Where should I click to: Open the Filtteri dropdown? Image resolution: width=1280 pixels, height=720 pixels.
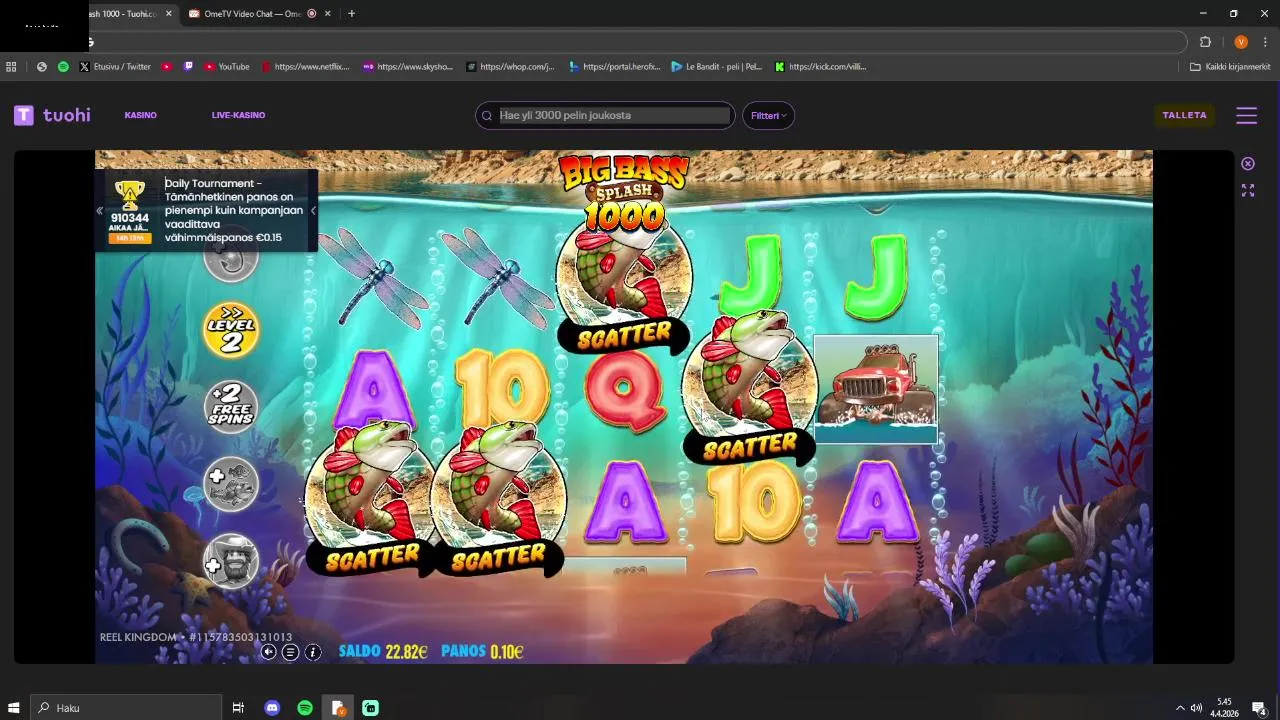[769, 115]
